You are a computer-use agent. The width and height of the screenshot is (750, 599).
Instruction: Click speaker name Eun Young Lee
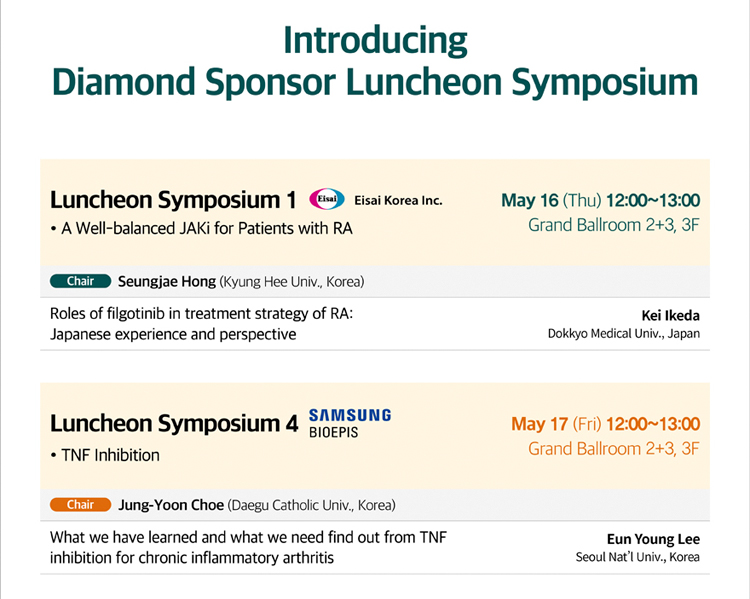(x=653, y=540)
